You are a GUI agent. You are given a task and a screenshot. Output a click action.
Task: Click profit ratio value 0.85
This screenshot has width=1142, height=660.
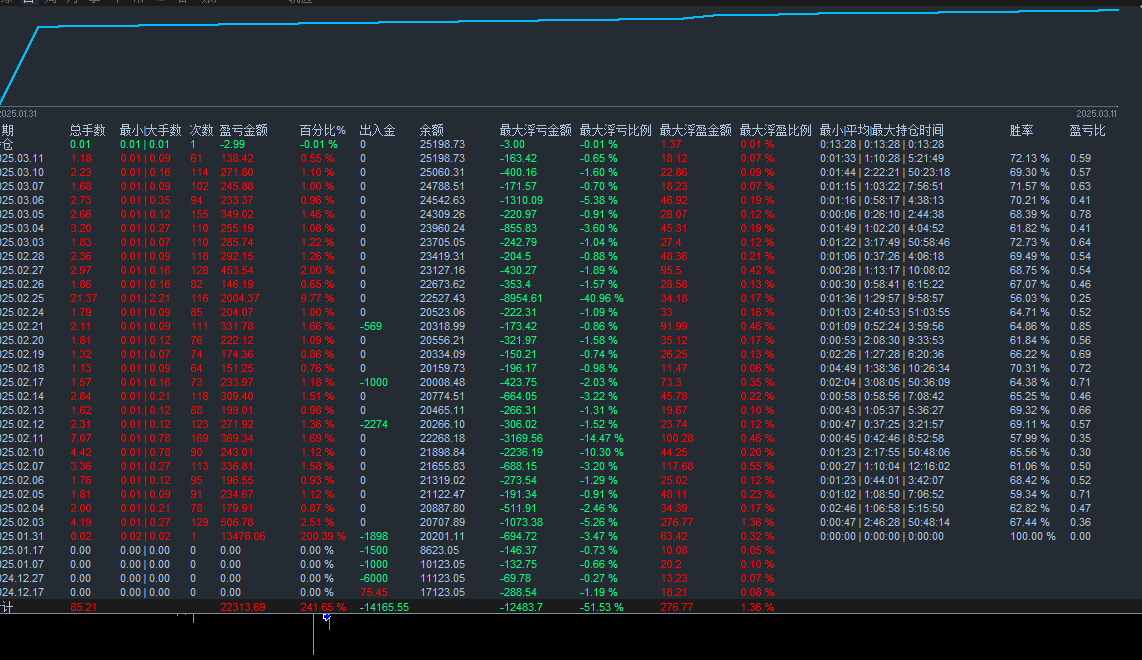tap(1080, 326)
